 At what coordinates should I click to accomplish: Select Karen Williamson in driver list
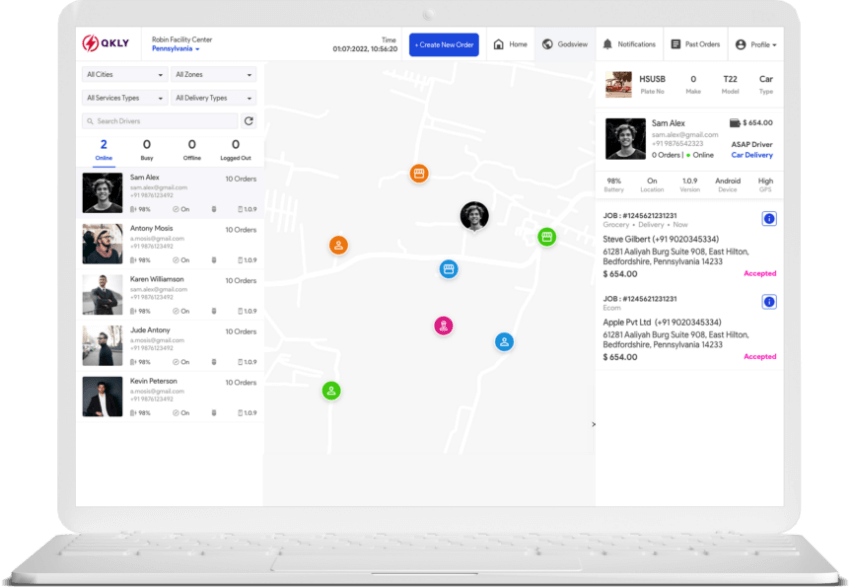click(170, 295)
